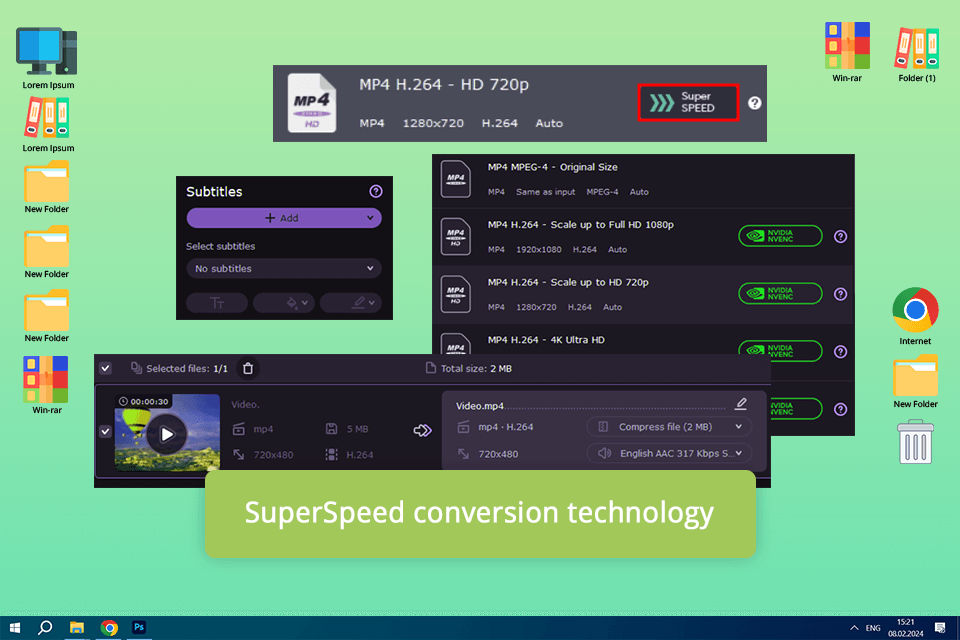The image size is (960, 640).
Task: Toggle the select all files checkbox
Action: coord(105,368)
